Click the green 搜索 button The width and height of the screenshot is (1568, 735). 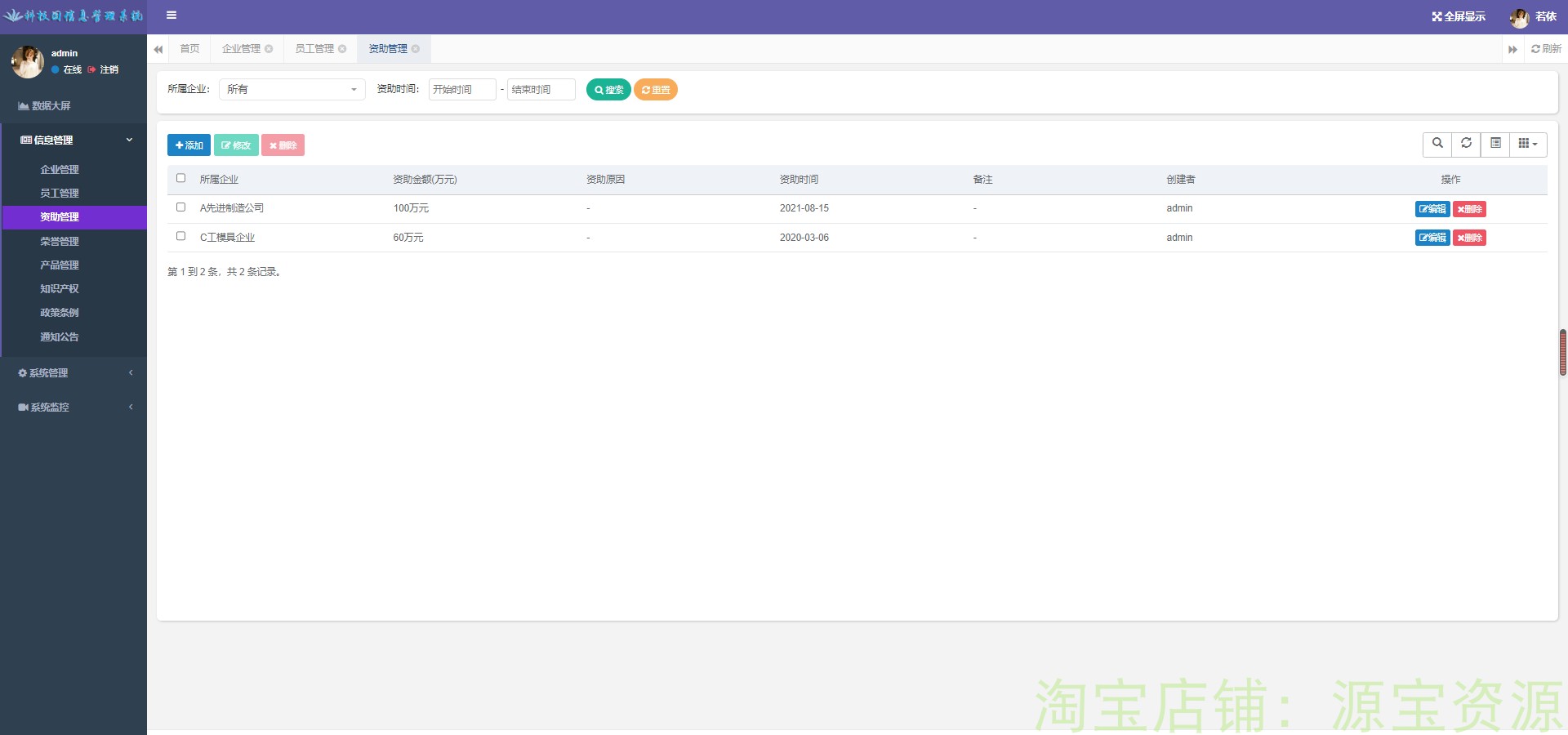click(x=608, y=90)
